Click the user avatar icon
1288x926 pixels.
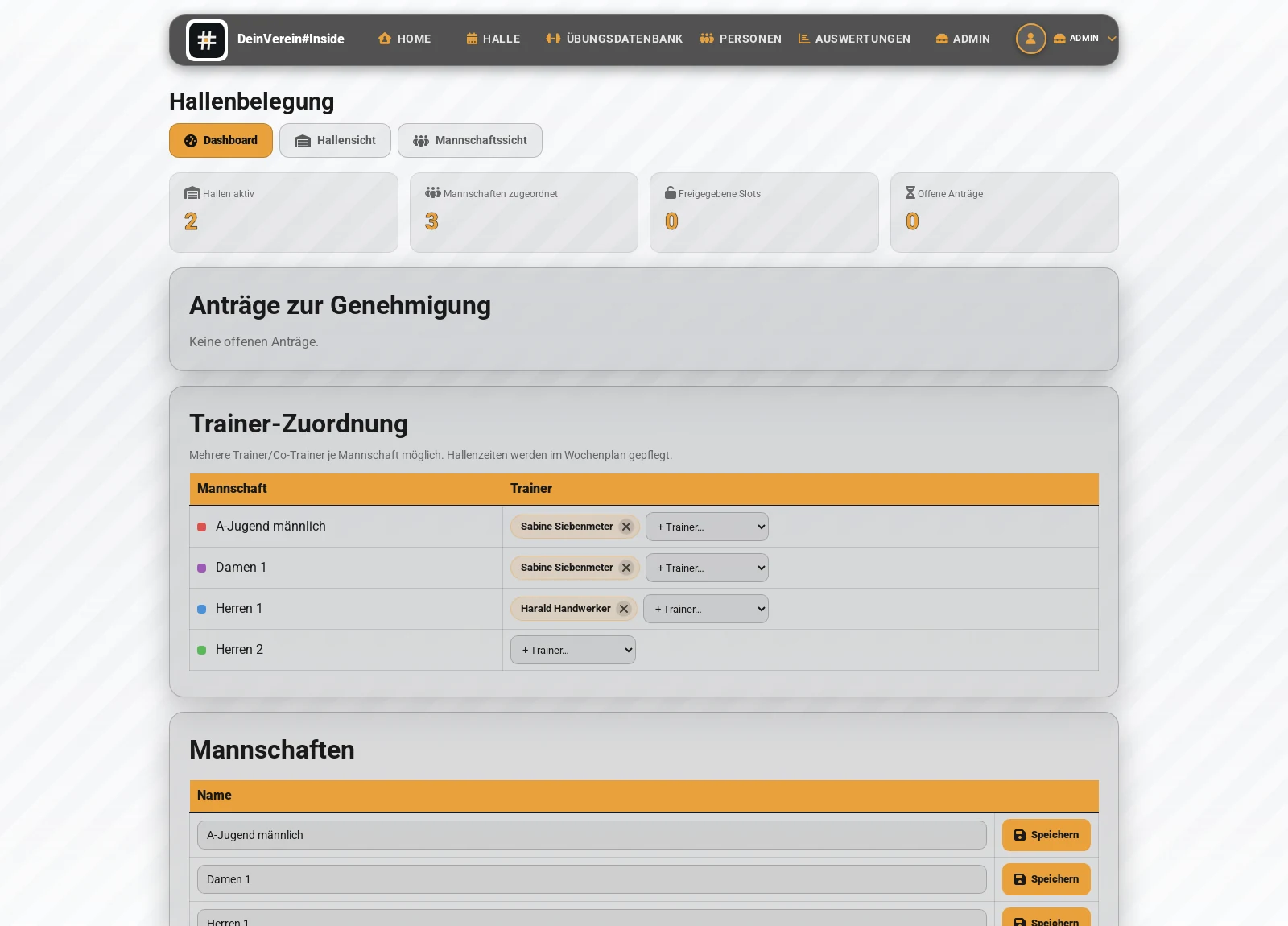coord(1030,39)
